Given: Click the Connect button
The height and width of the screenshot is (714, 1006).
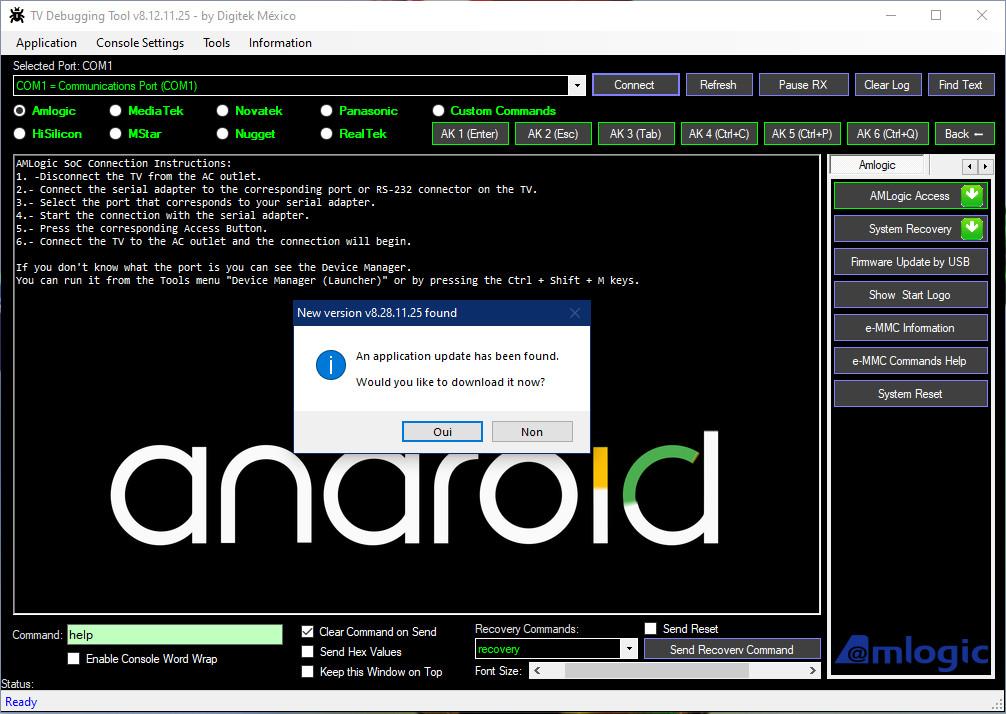Looking at the screenshot, I should [635, 85].
